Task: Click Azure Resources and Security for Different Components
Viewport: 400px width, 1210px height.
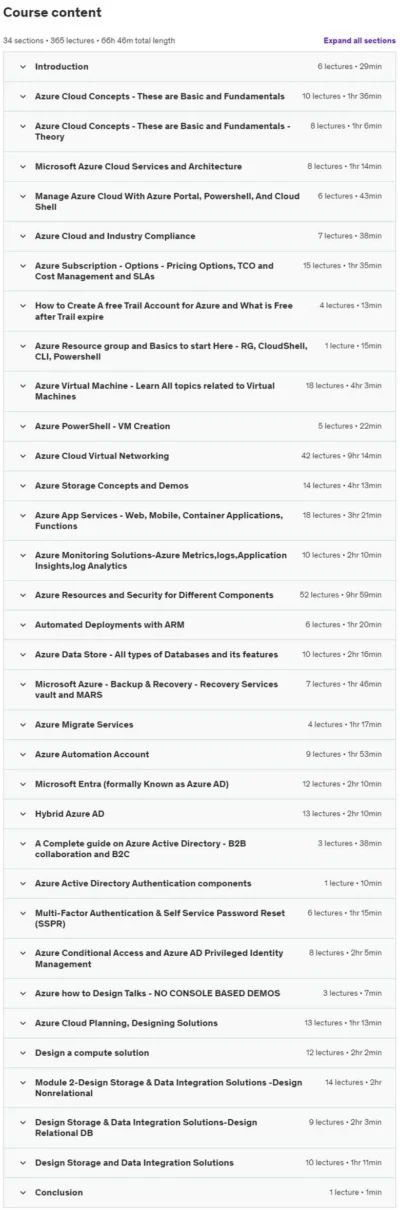Action: point(154,595)
